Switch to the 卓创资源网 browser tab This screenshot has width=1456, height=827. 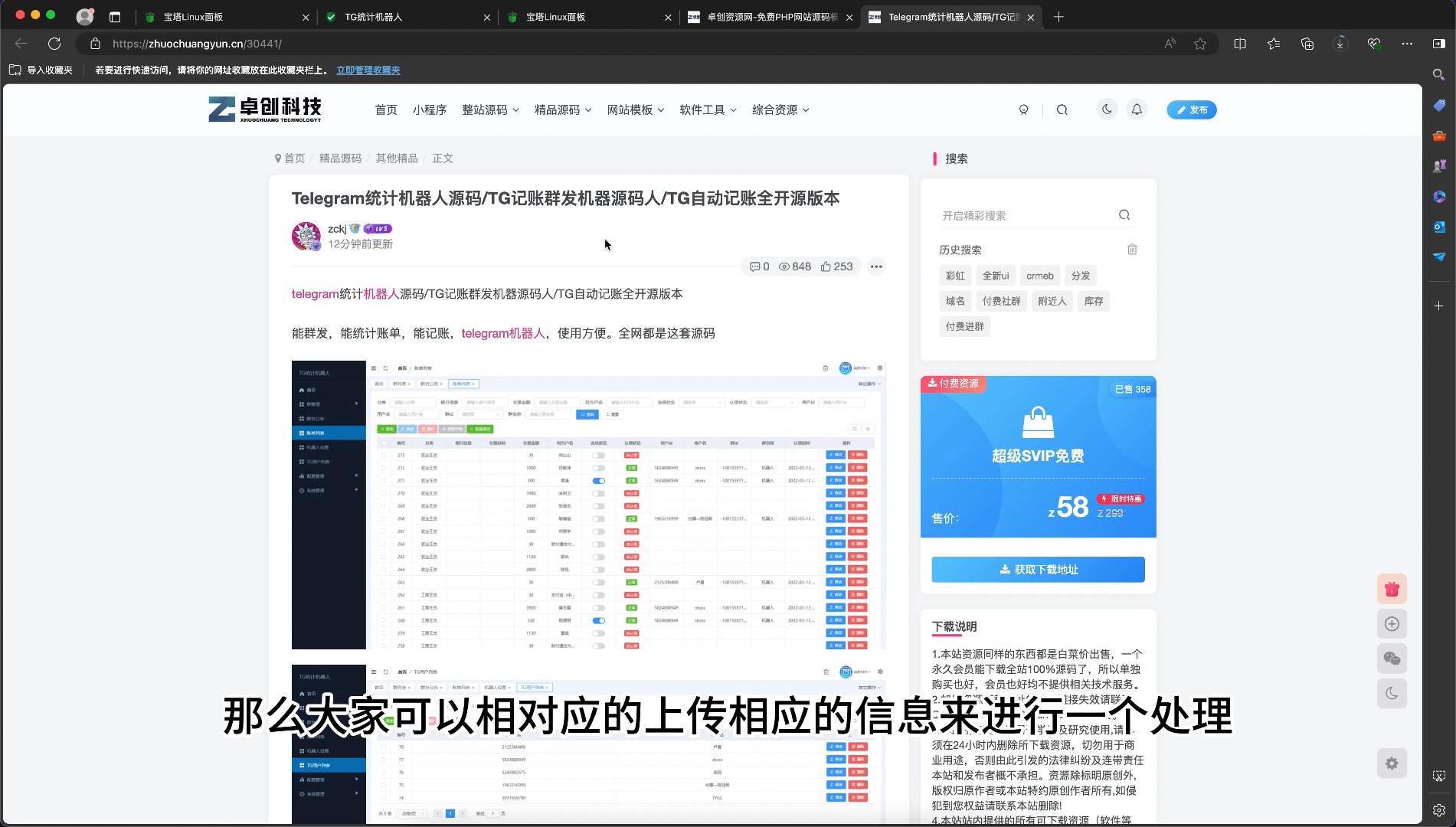770,17
